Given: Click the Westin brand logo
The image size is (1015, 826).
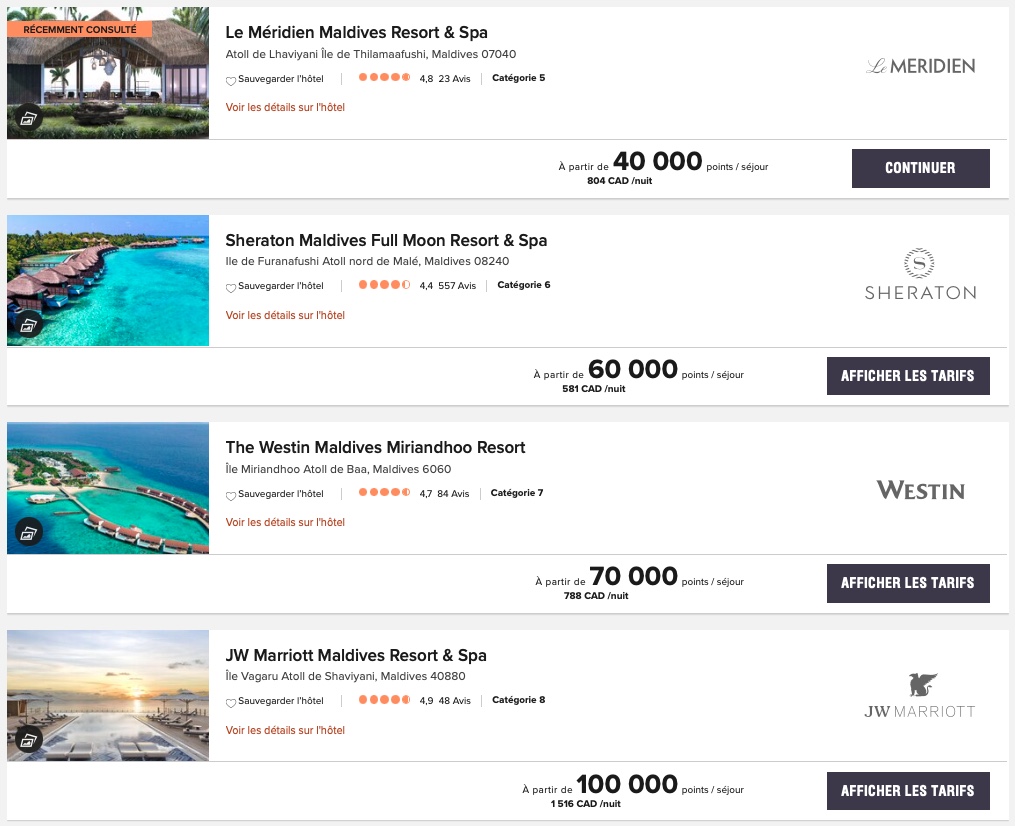Looking at the screenshot, I should tap(920, 490).
